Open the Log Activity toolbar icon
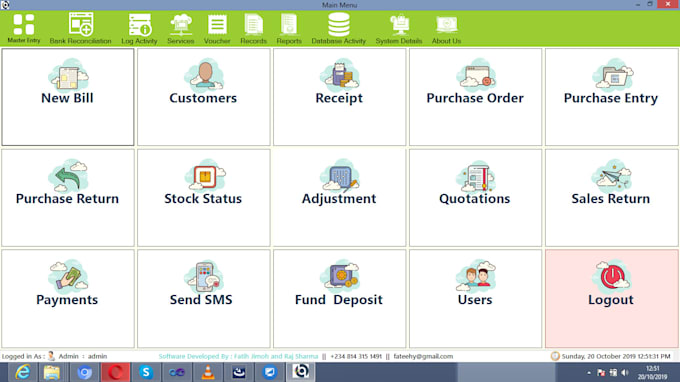Viewport: 680px width, 382px height. pos(139,28)
